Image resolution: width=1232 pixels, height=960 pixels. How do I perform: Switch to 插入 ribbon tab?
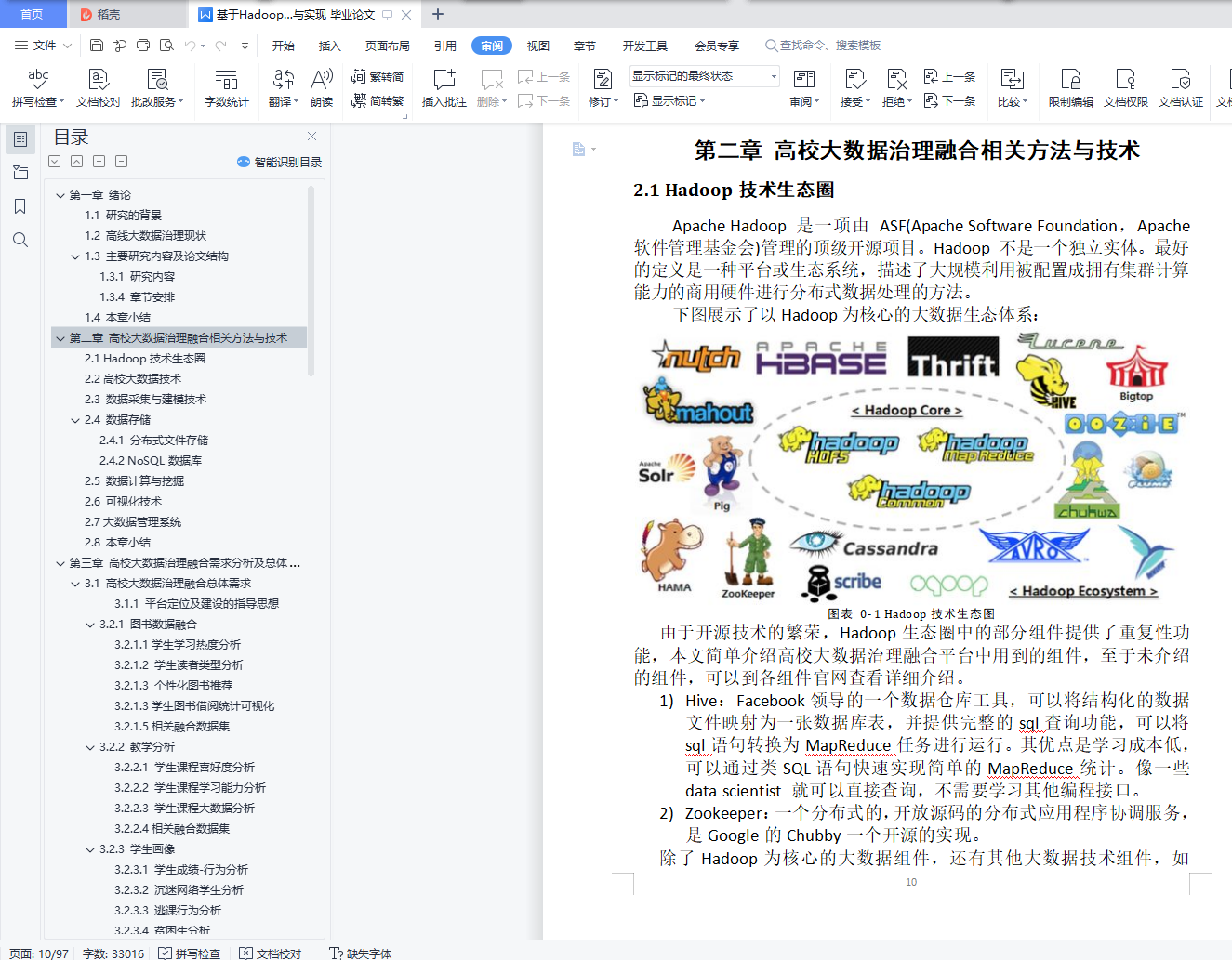[x=330, y=46]
